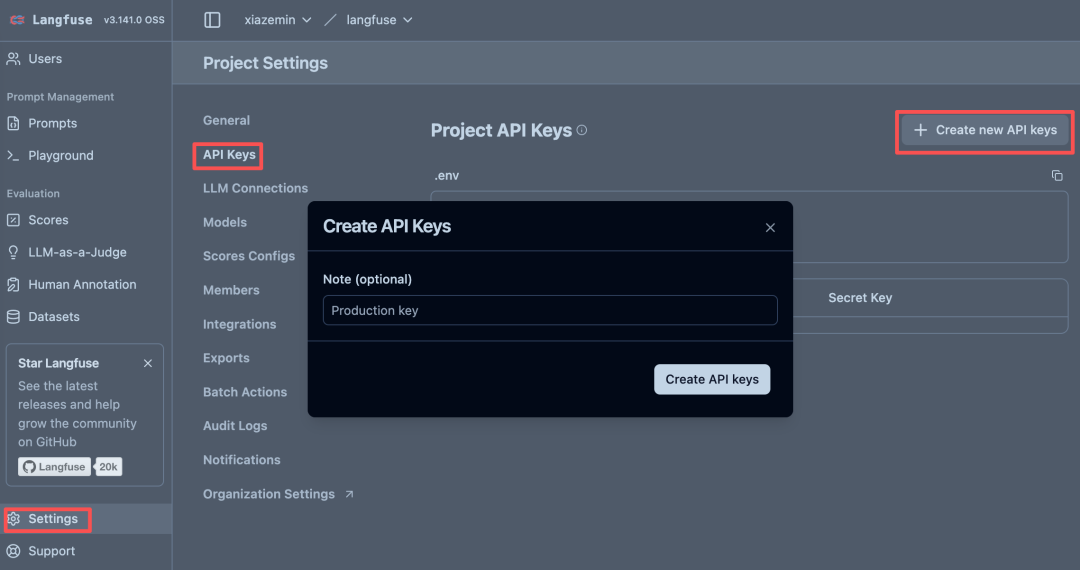Open General settings tab

click(x=227, y=120)
